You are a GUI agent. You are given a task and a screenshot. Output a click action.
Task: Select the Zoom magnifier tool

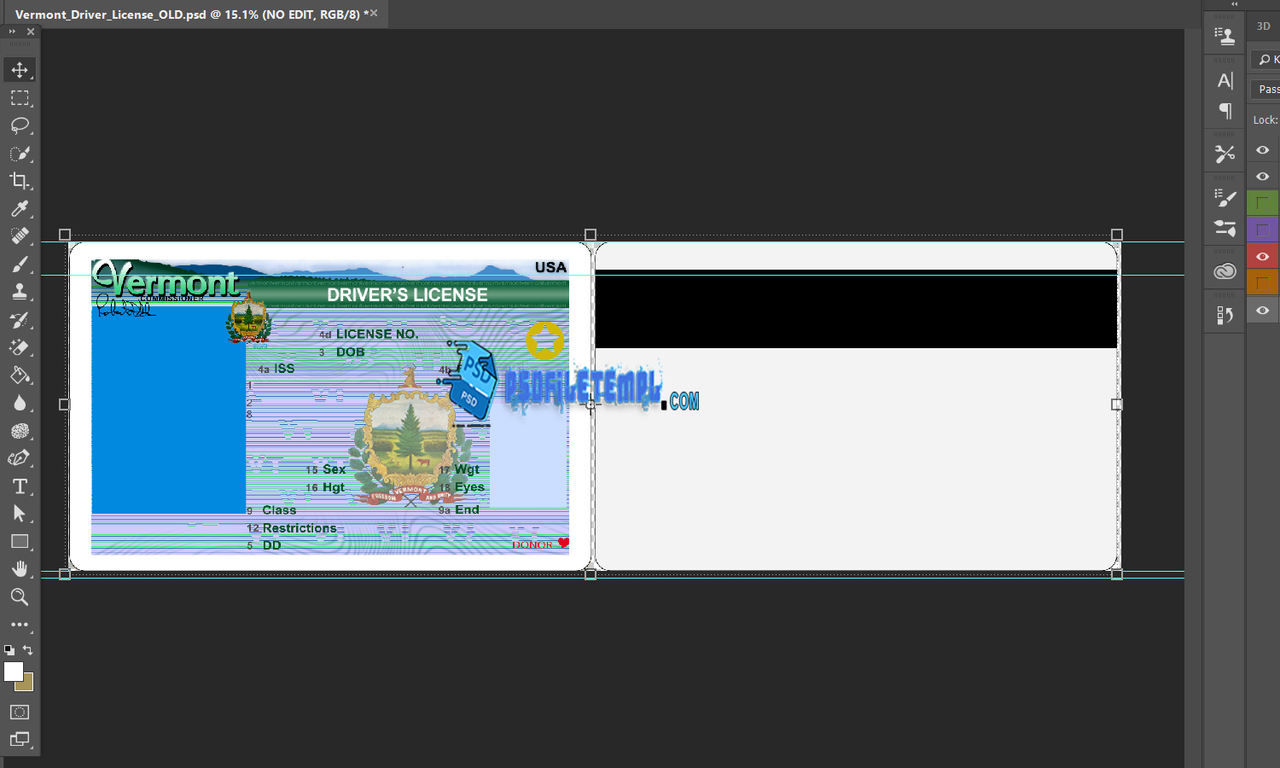(19, 597)
